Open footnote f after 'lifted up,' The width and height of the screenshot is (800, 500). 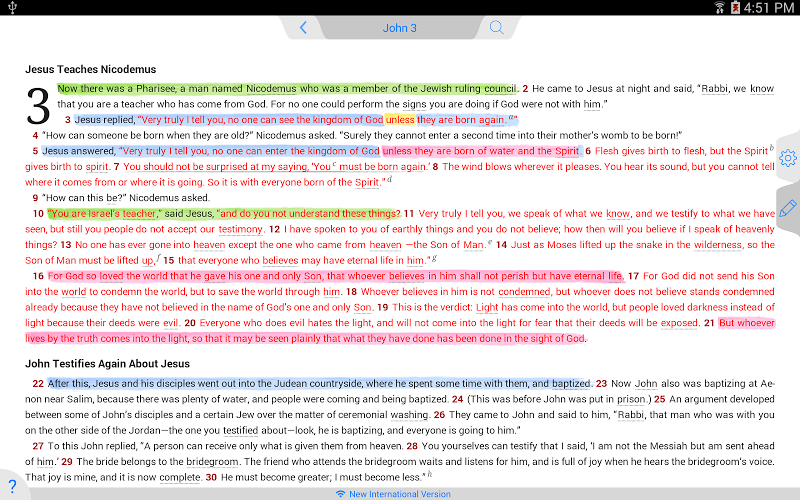[x=158, y=257]
